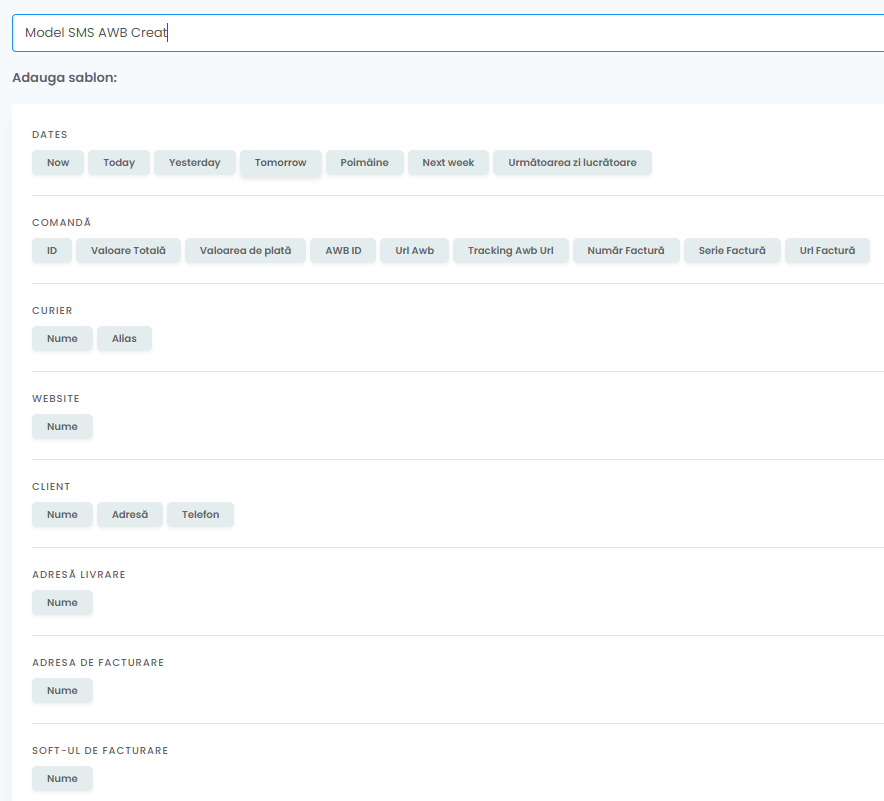This screenshot has width=884, height=801.
Task: Add the courier Alias tag
Action: pyautogui.click(x=124, y=338)
